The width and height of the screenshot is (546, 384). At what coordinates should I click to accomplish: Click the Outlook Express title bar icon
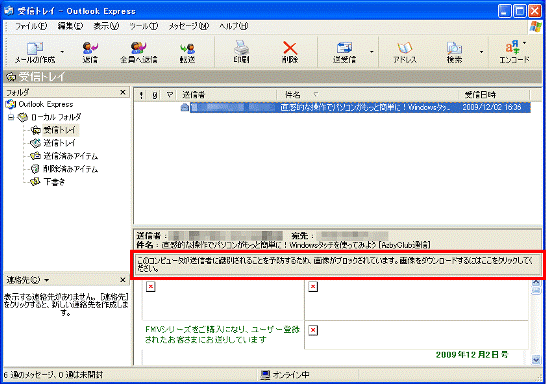9,11
